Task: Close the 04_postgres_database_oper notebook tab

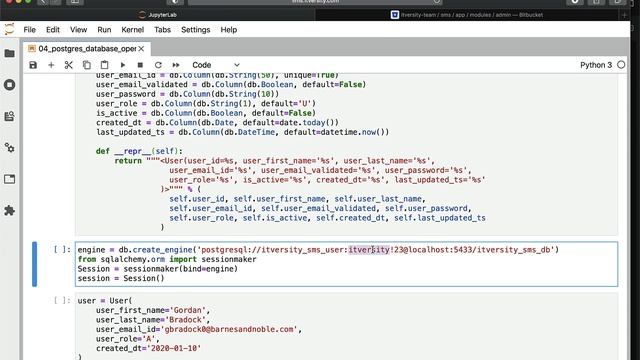Action: point(141,49)
